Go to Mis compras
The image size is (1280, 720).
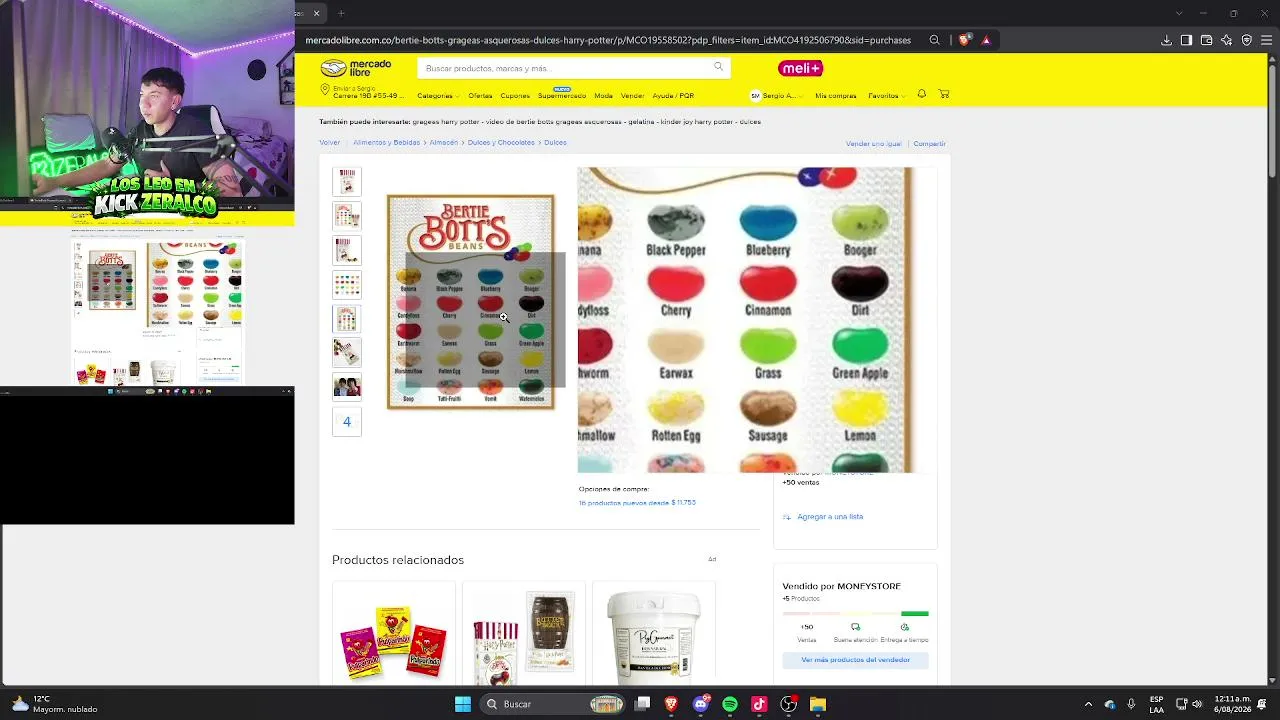(836, 95)
